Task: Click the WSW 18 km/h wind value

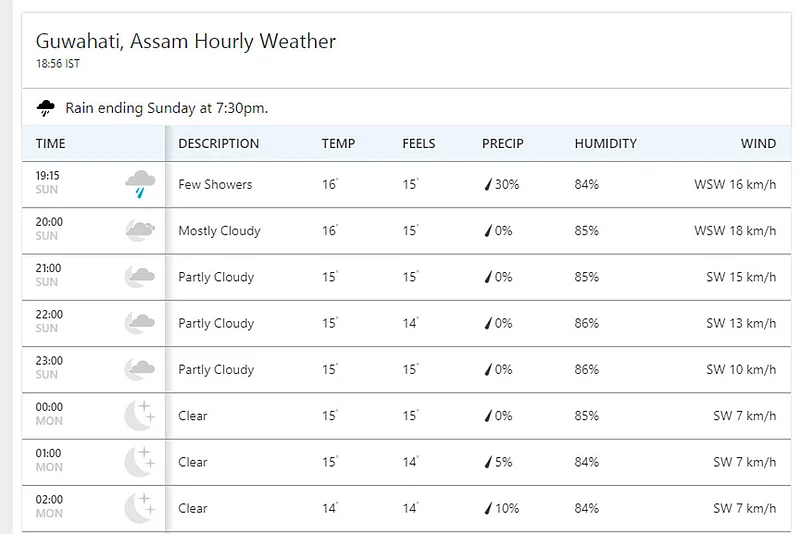Action: tap(735, 231)
